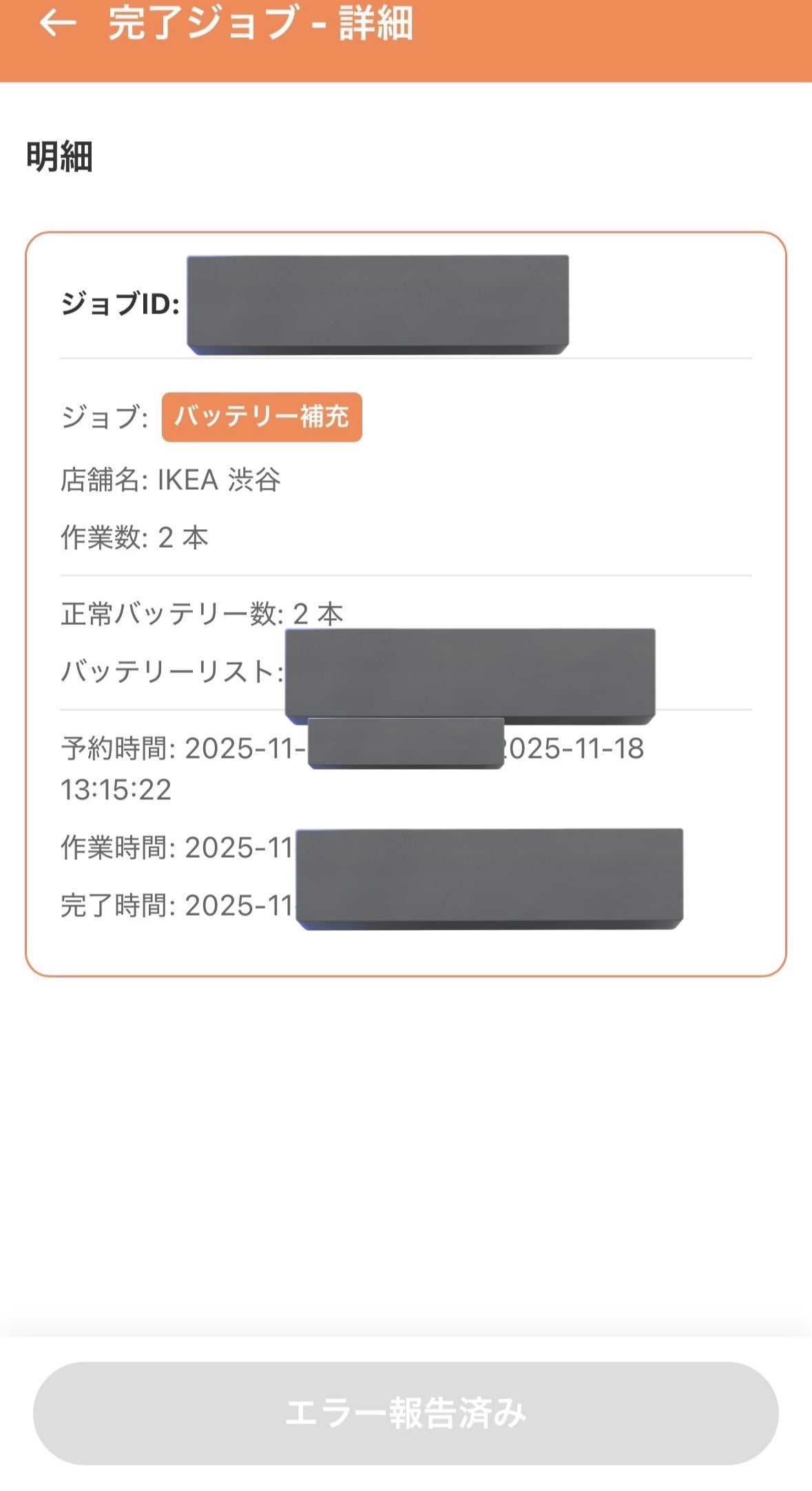
Task: Click the 完了時間 row label
Action: click(118, 906)
